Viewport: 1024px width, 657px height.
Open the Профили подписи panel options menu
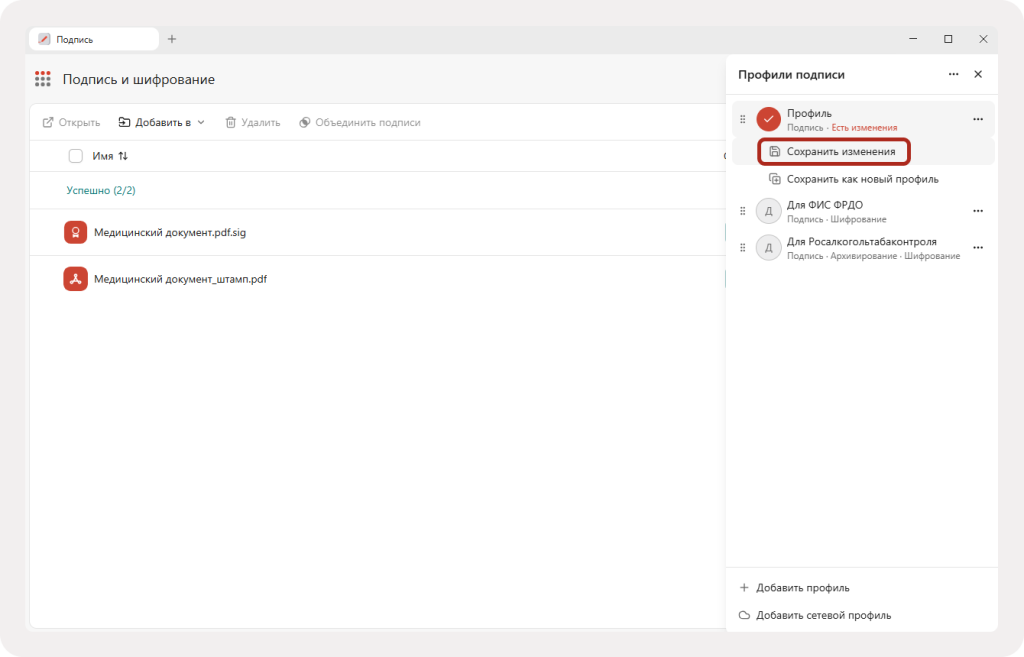[x=953, y=74]
